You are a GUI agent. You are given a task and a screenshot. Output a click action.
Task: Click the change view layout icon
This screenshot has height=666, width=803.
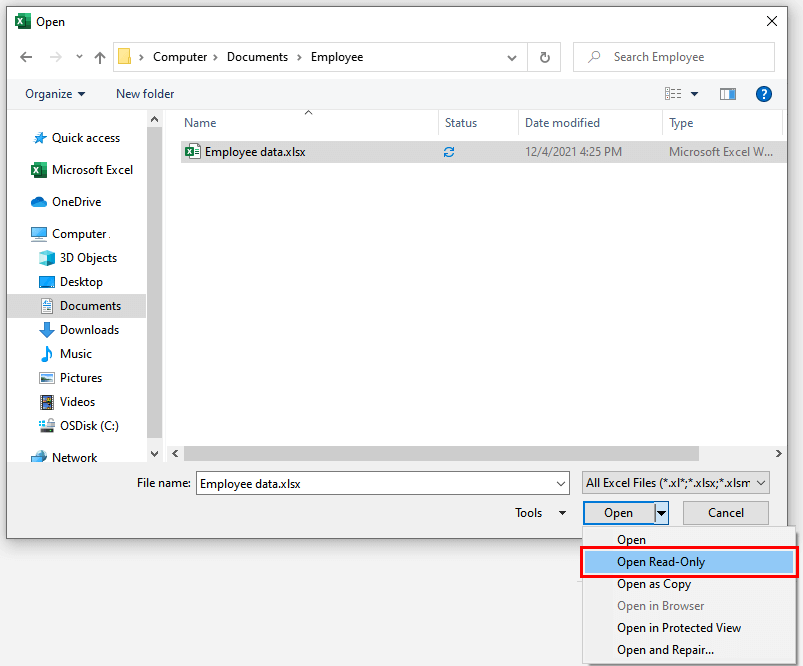tap(675, 93)
